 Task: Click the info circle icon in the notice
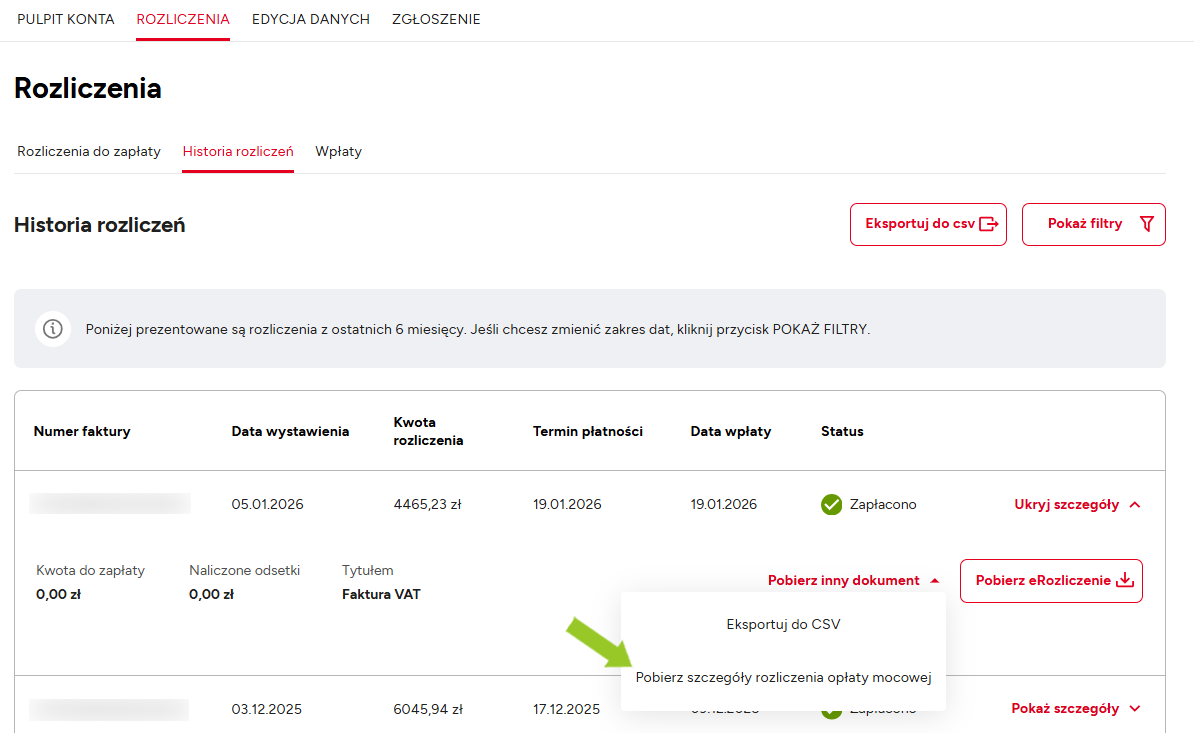(53, 329)
